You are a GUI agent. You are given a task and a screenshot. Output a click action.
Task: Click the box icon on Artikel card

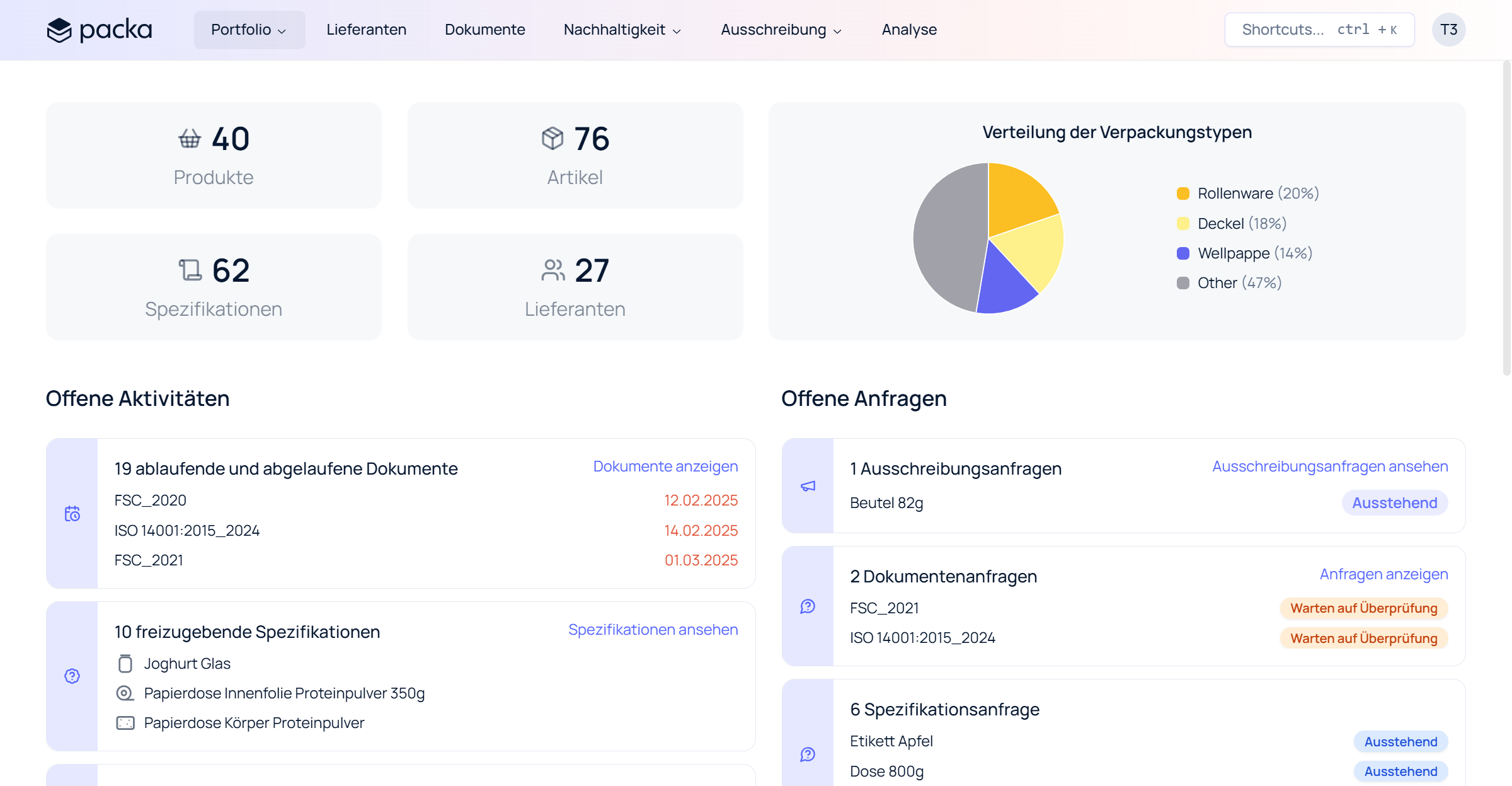552,139
